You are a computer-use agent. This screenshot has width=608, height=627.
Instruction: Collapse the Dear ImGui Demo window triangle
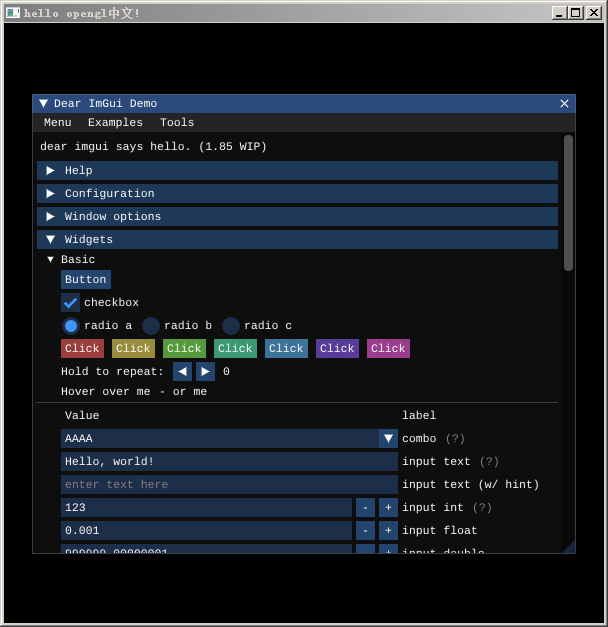[x=43, y=104]
